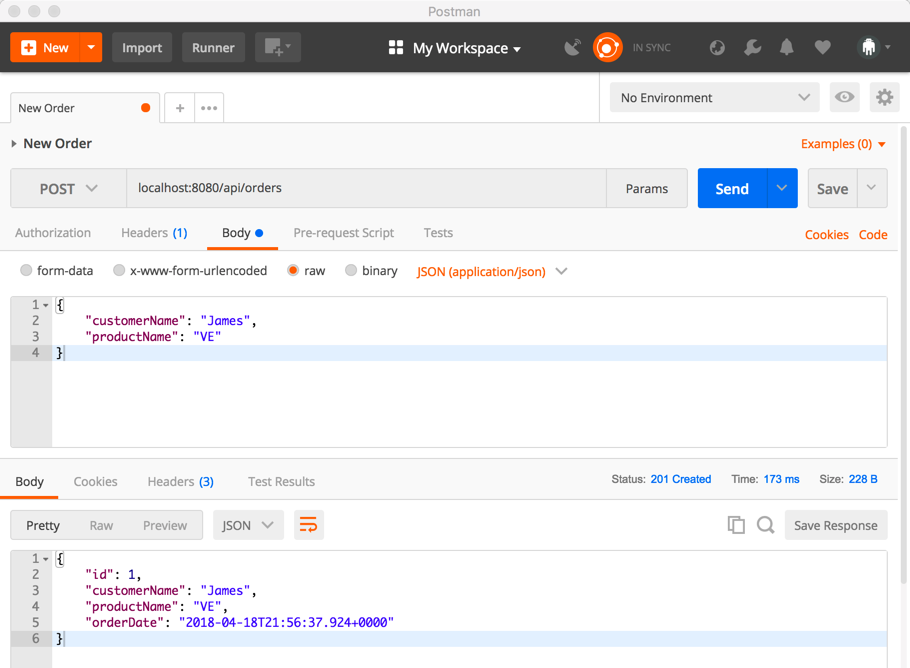
Task: Switch to the Authorization tab
Action: click(x=53, y=233)
